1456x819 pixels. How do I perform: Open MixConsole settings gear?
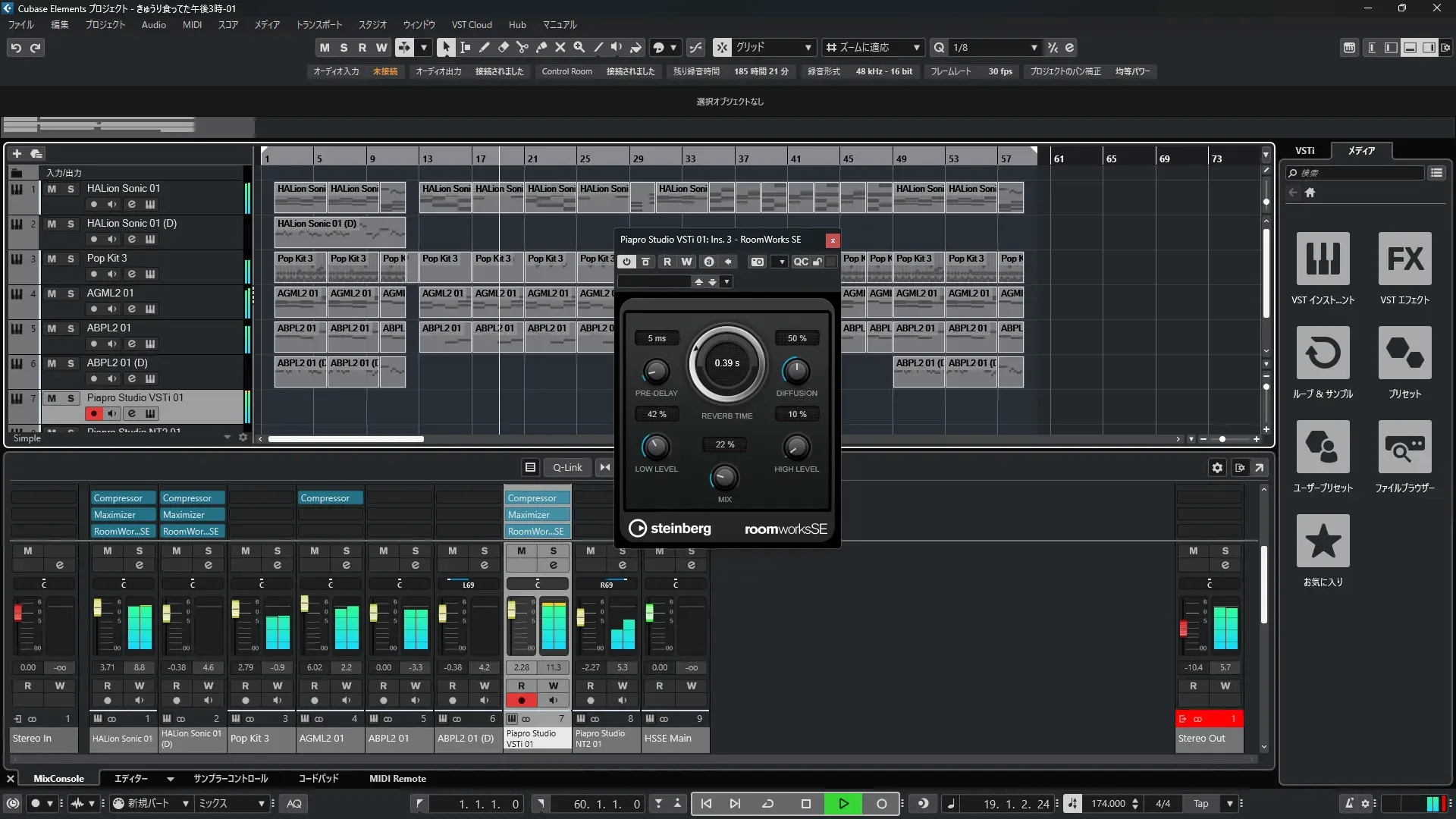click(x=1217, y=468)
